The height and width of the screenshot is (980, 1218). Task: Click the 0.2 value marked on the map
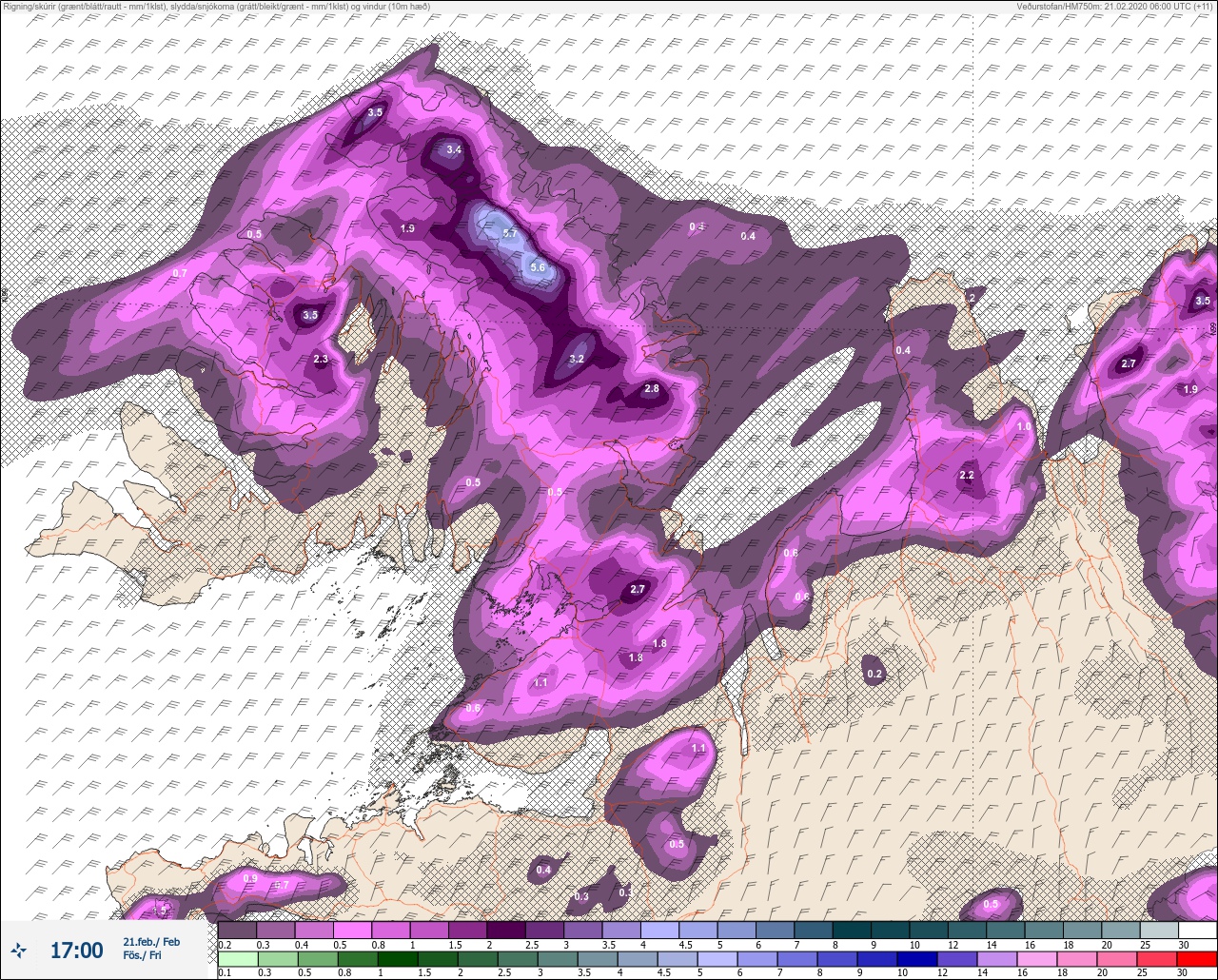[874, 674]
